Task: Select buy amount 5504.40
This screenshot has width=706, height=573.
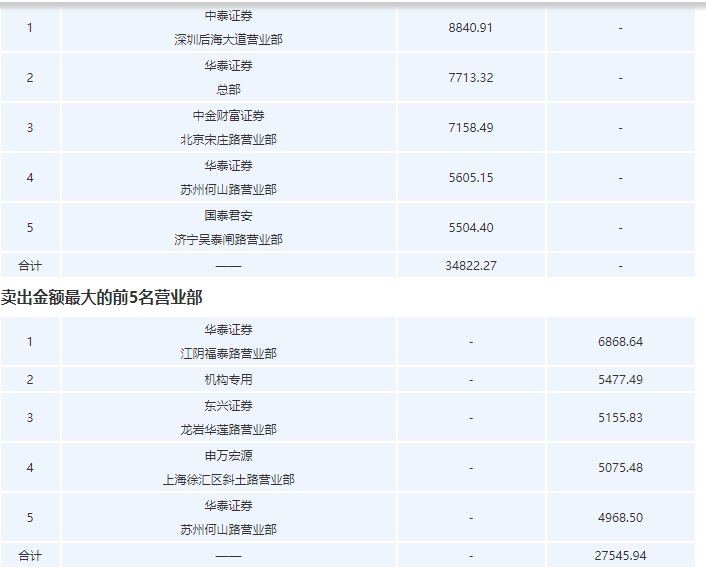Action: [471, 228]
